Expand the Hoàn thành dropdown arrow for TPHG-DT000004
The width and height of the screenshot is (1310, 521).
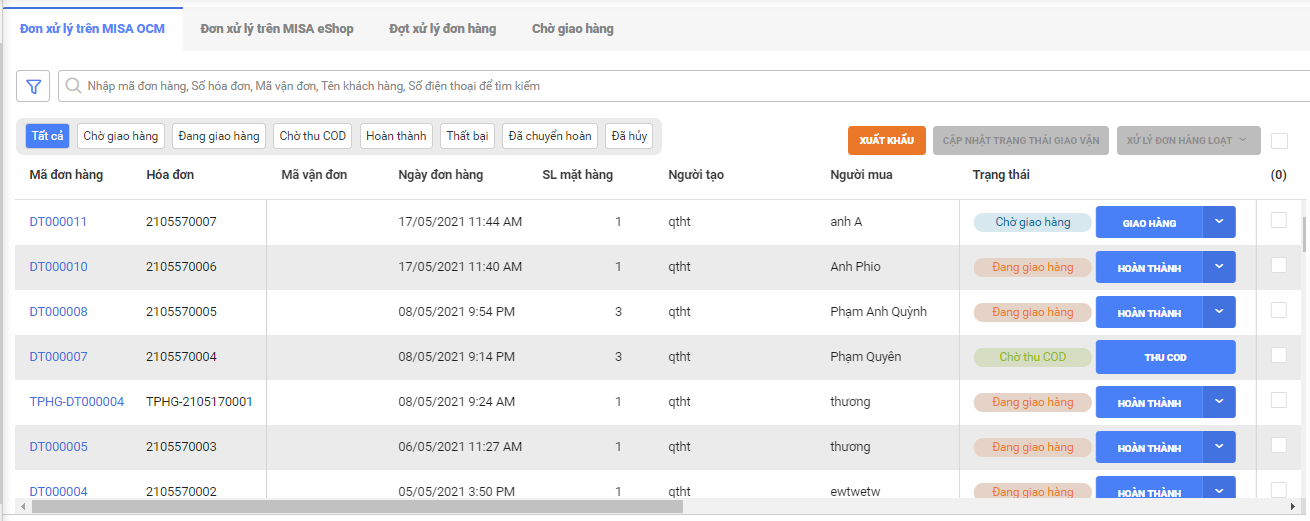pos(1219,402)
